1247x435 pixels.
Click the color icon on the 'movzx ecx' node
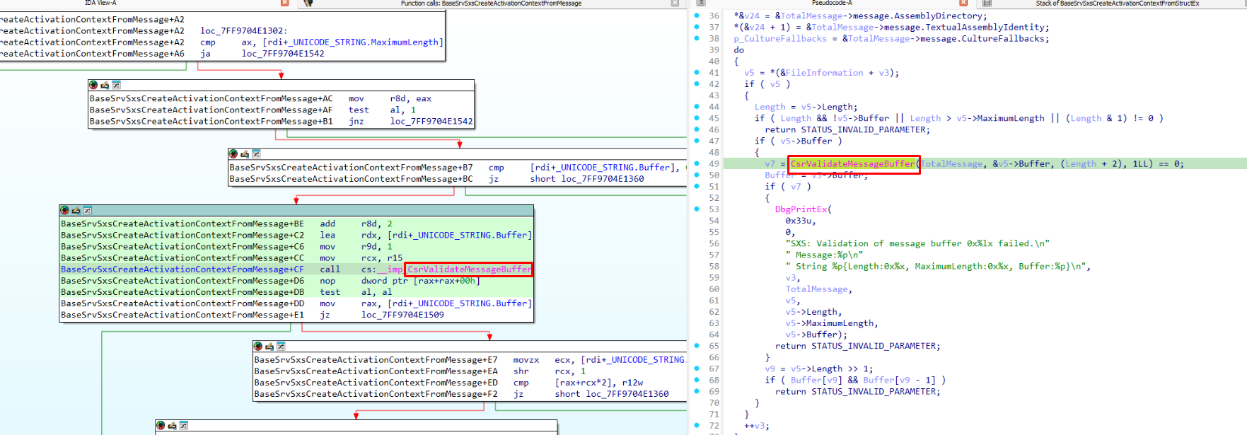tap(258, 346)
